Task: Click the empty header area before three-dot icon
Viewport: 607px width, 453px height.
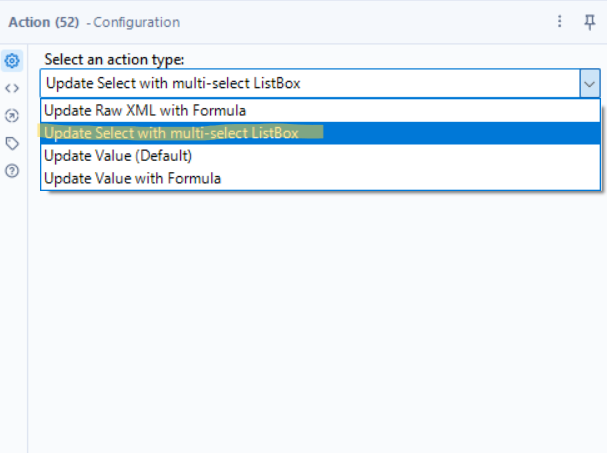Action: tap(400, 21)
